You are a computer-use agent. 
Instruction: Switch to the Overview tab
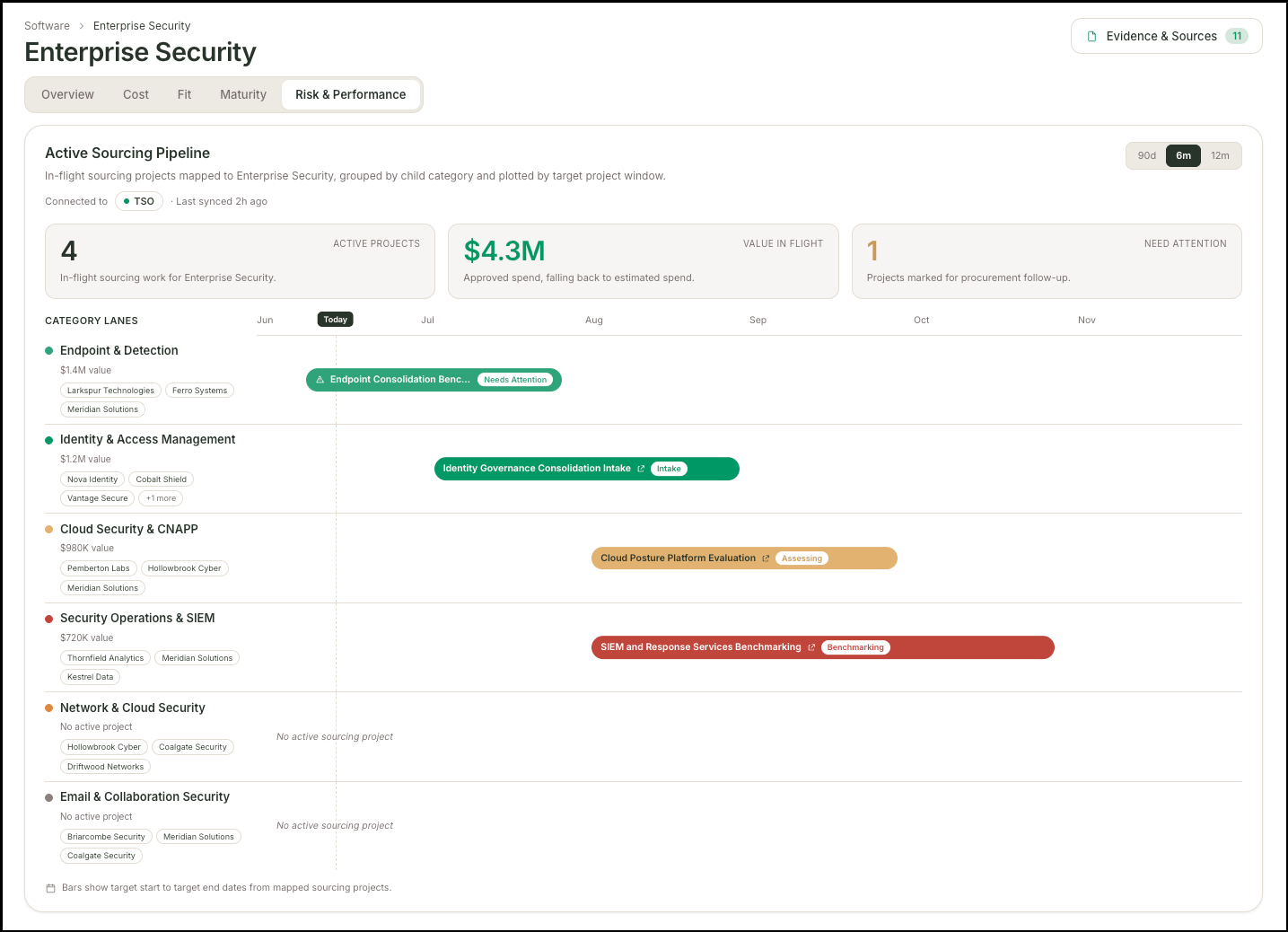(x=67, y=94)
